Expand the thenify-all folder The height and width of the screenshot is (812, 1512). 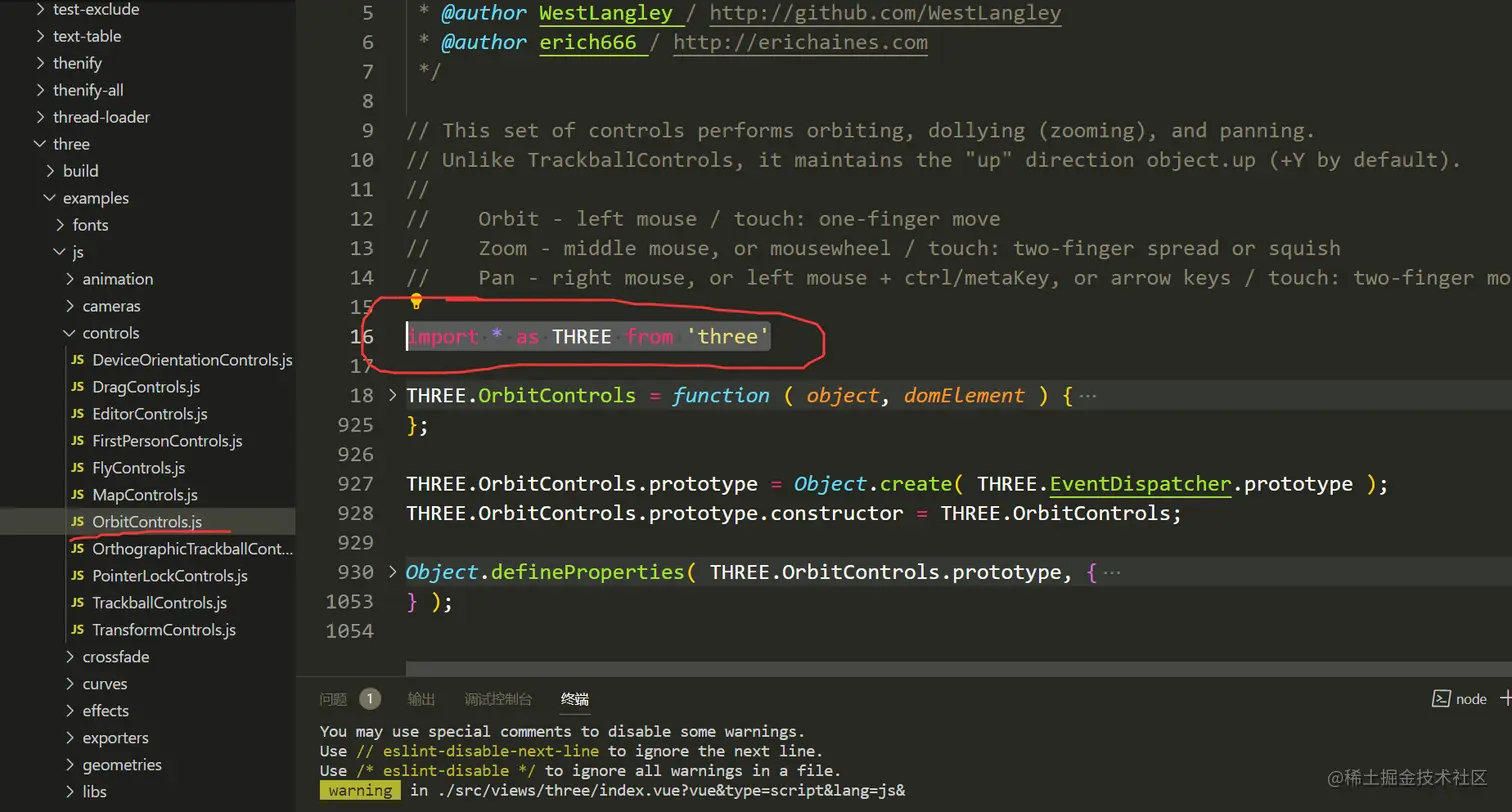click(40, 90)
